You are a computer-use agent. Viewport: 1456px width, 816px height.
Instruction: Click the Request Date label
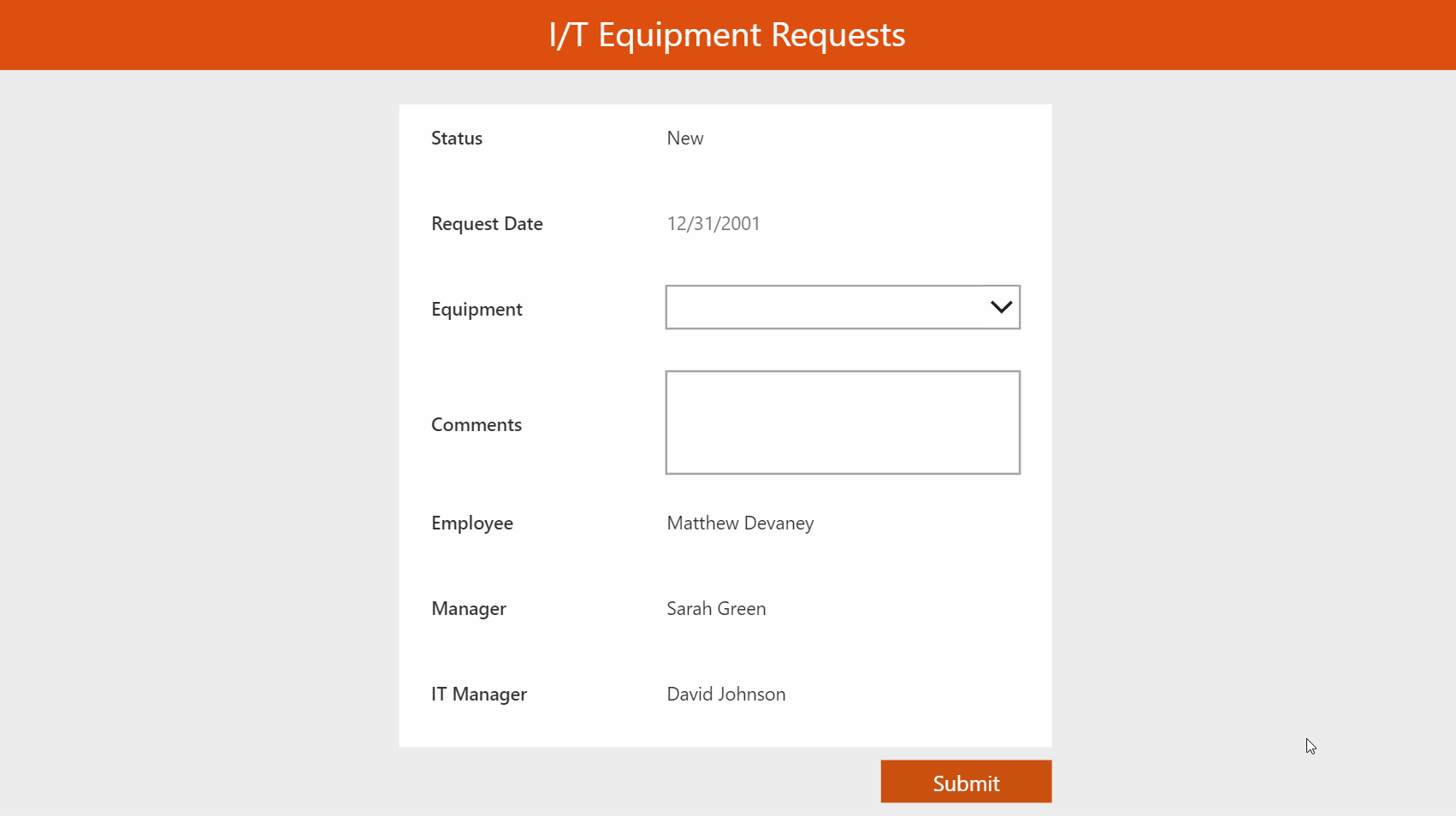487,223
